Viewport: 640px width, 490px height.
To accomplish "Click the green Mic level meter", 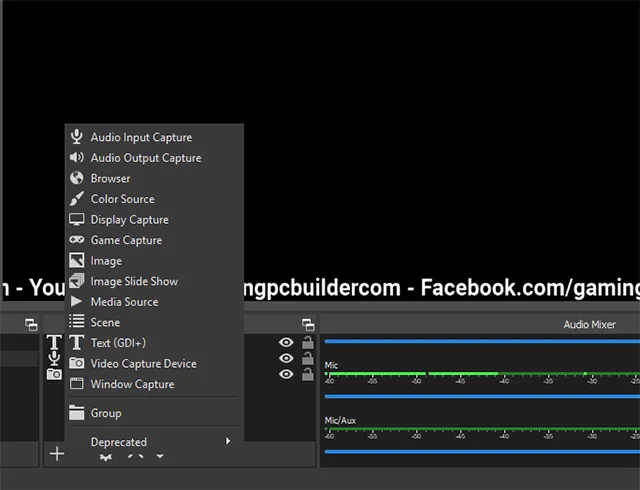I will (x=482, y=374).
